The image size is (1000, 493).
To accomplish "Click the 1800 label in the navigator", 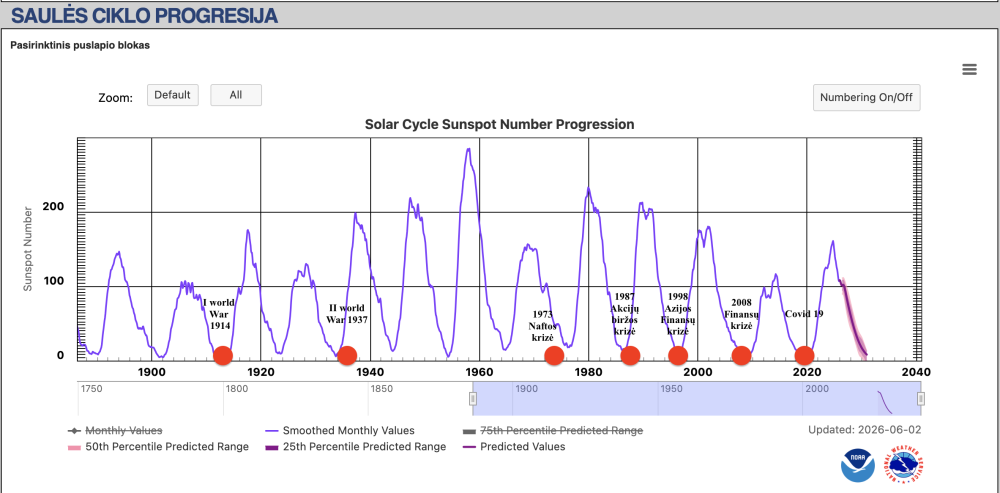I will tap(239, 388).
